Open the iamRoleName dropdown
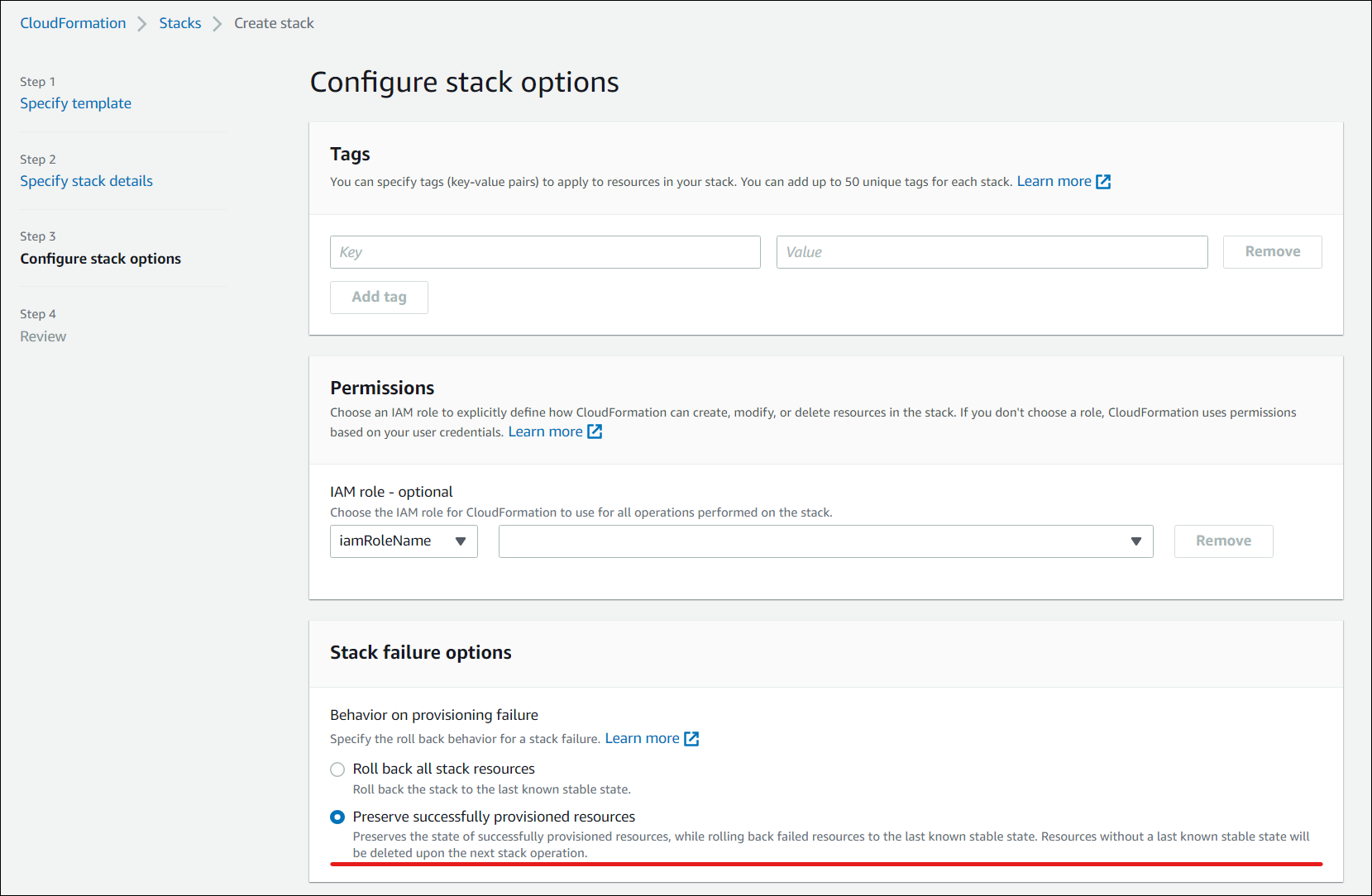The width and height of the screenshot is (1372, 896). [x=404, y=541]
